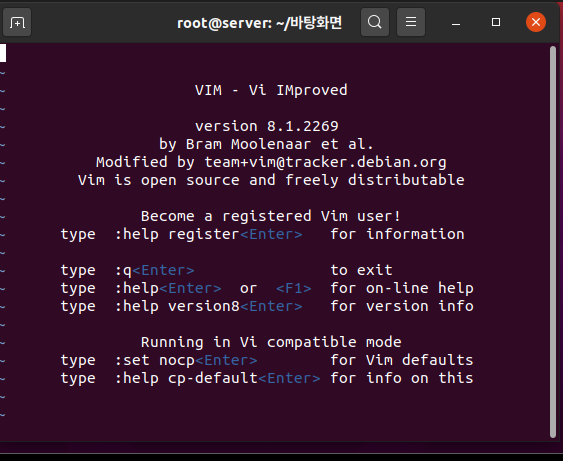Click the window title root@server
The width and height of the screenshot is (563, 461).
tap(259, 23)
